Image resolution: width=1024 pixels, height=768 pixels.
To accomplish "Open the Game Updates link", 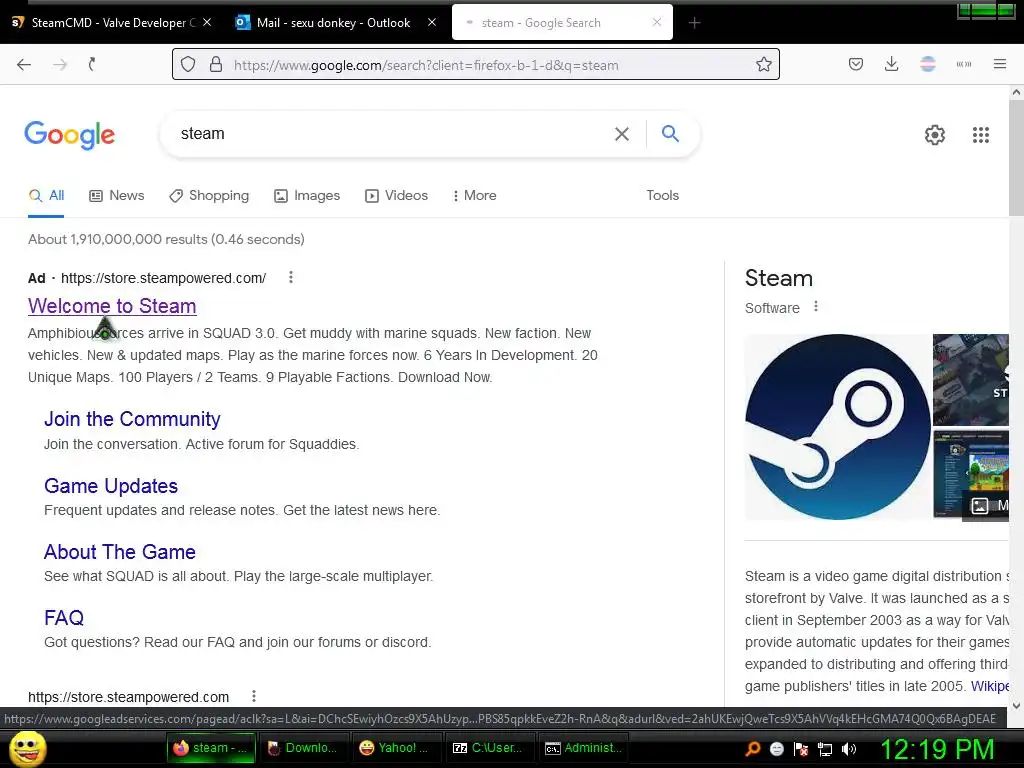I will click(111, 486).
